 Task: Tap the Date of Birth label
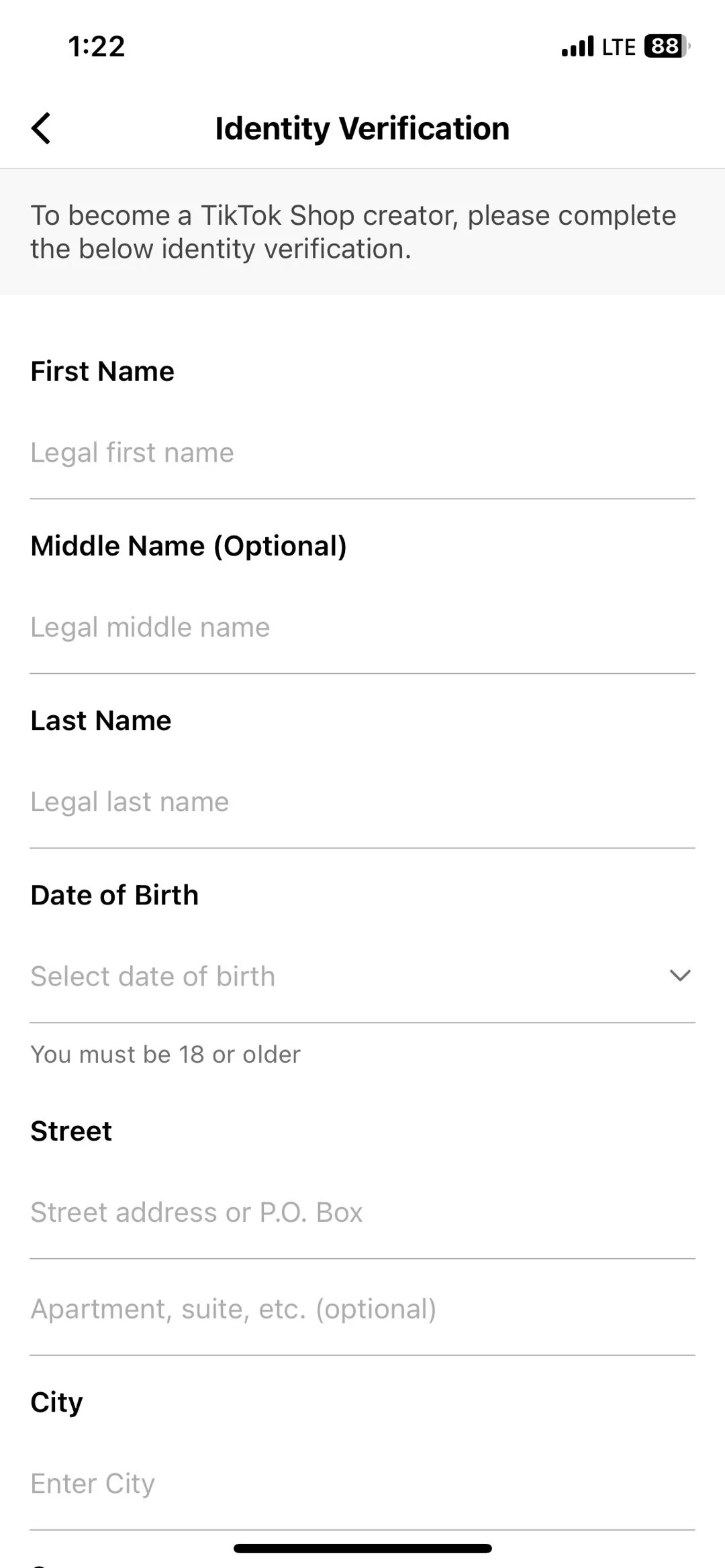pyautogui.click(x=115, y=895)
